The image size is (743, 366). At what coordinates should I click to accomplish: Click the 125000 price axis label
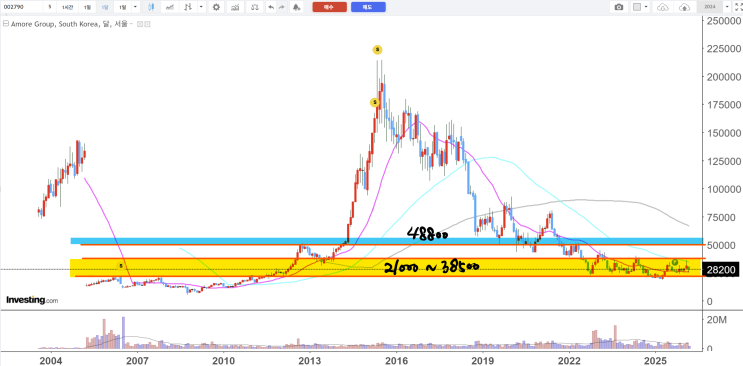tap(723, 161)
